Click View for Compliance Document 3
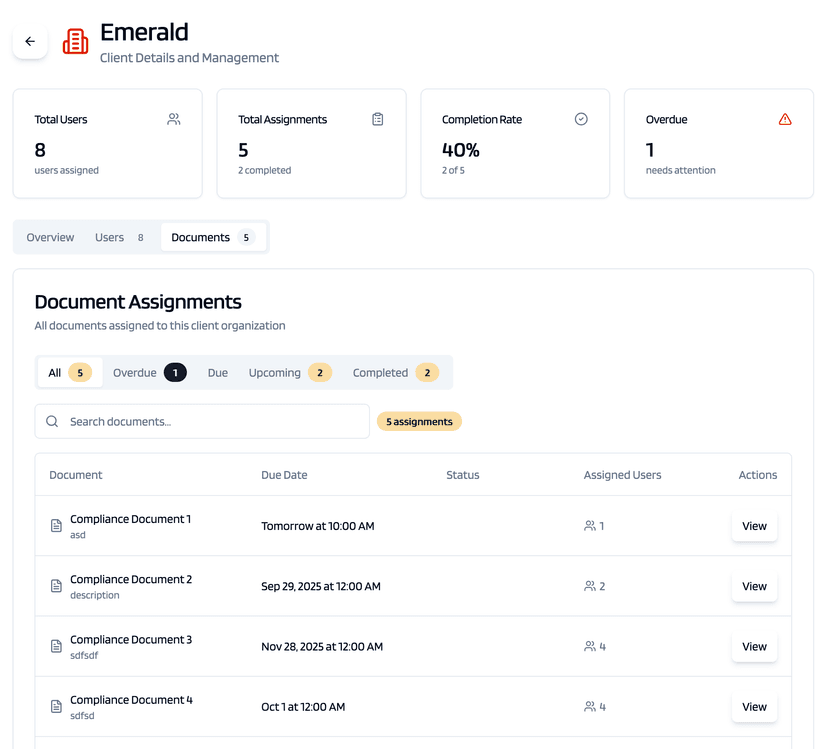 click(x=754, y=646)
